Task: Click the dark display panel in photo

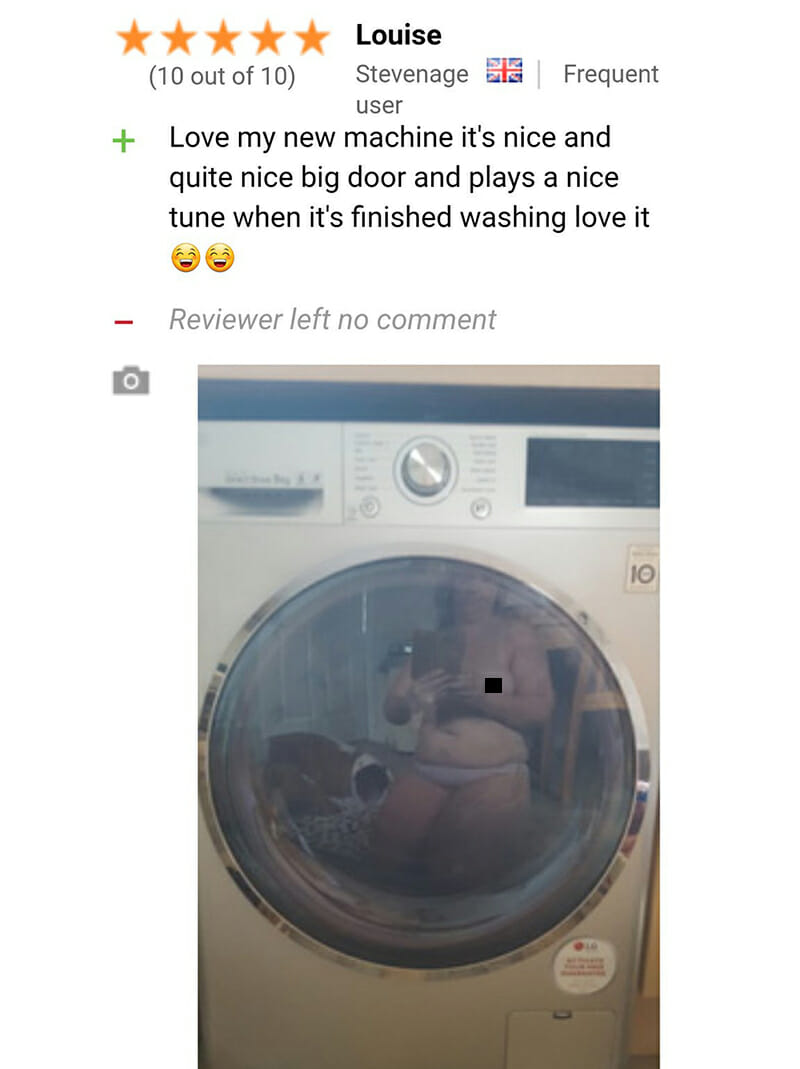Action: [592, 472]
